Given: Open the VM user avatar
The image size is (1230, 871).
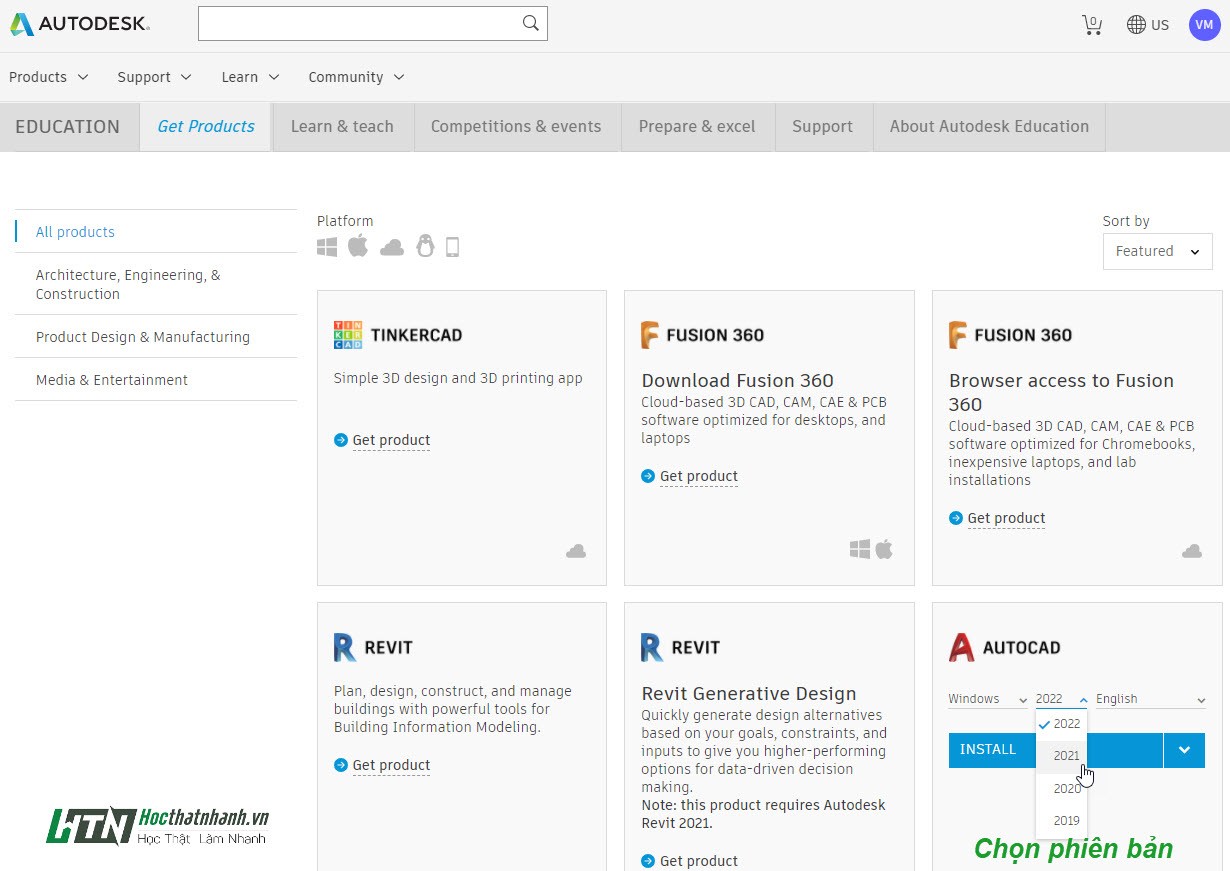Looking at the screenshot, I should click(x=1205, y=25).
